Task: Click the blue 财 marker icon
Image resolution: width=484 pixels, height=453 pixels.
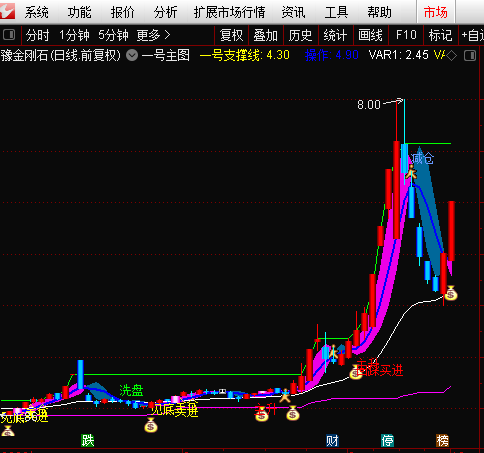Action: [332, 441]
